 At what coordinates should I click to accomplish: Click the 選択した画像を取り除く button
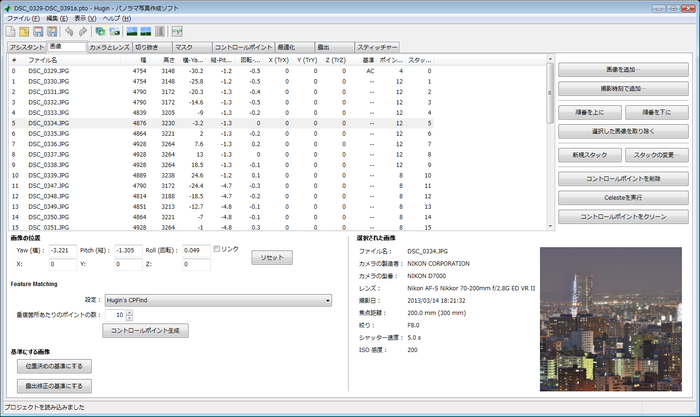pos(623,132)
